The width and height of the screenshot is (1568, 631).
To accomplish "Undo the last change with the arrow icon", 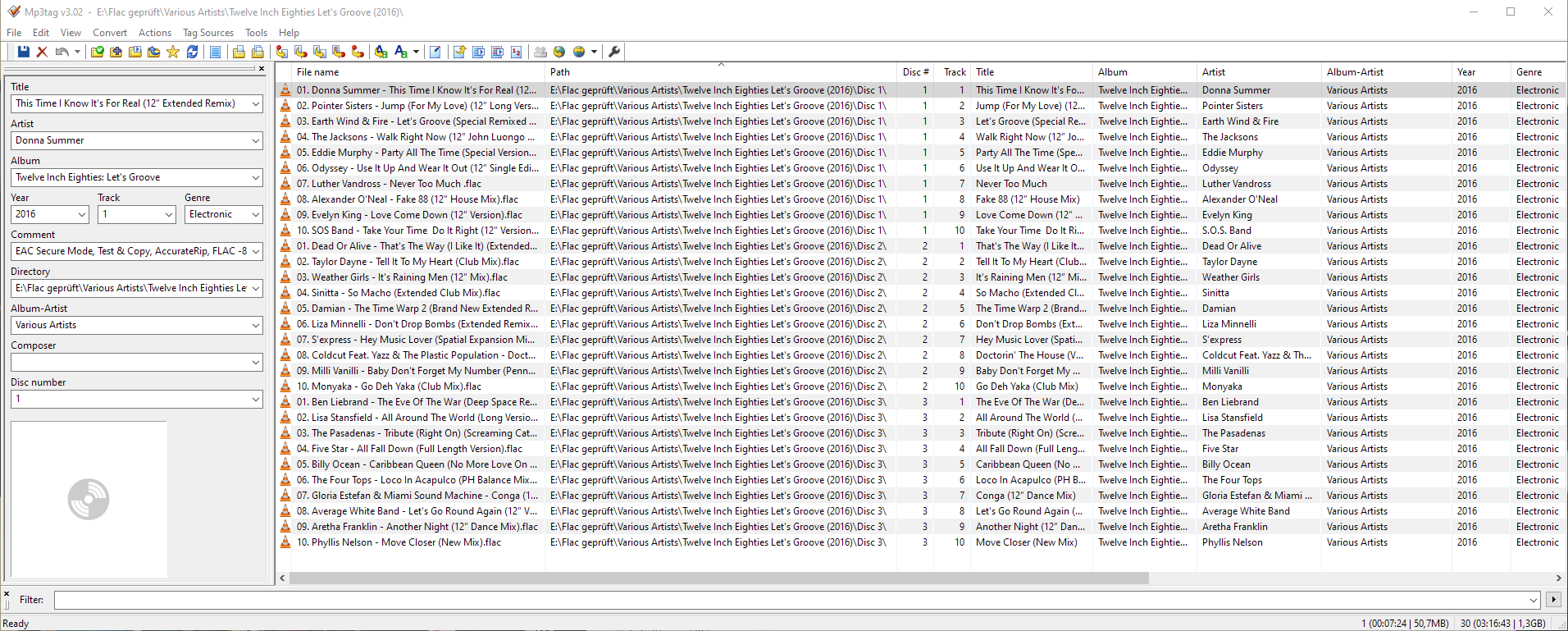I will point(62,52).
